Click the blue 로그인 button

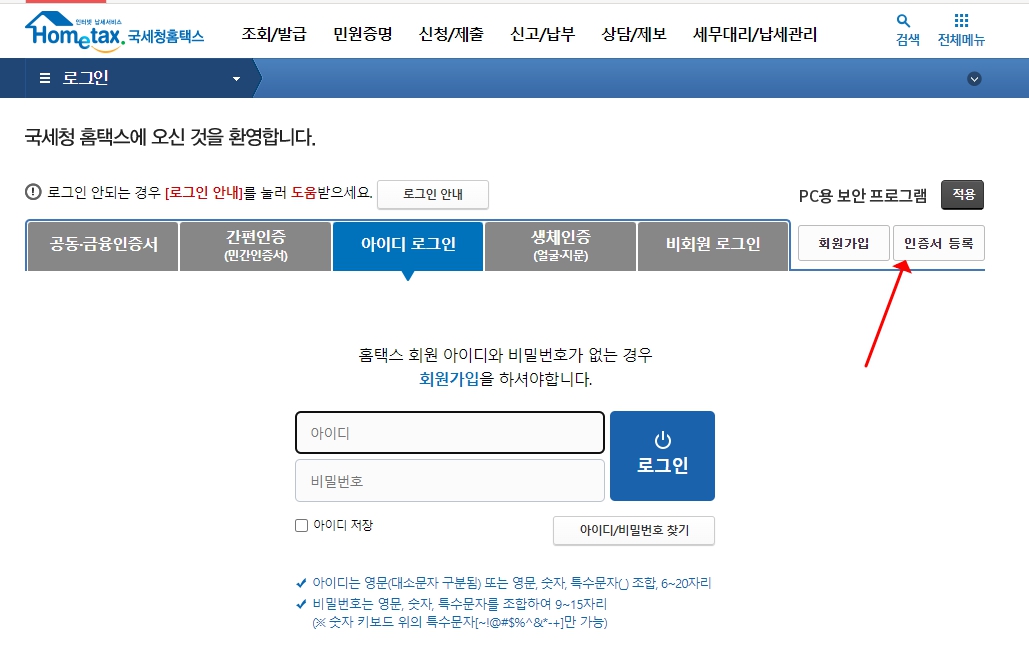(x=662, y=456)
